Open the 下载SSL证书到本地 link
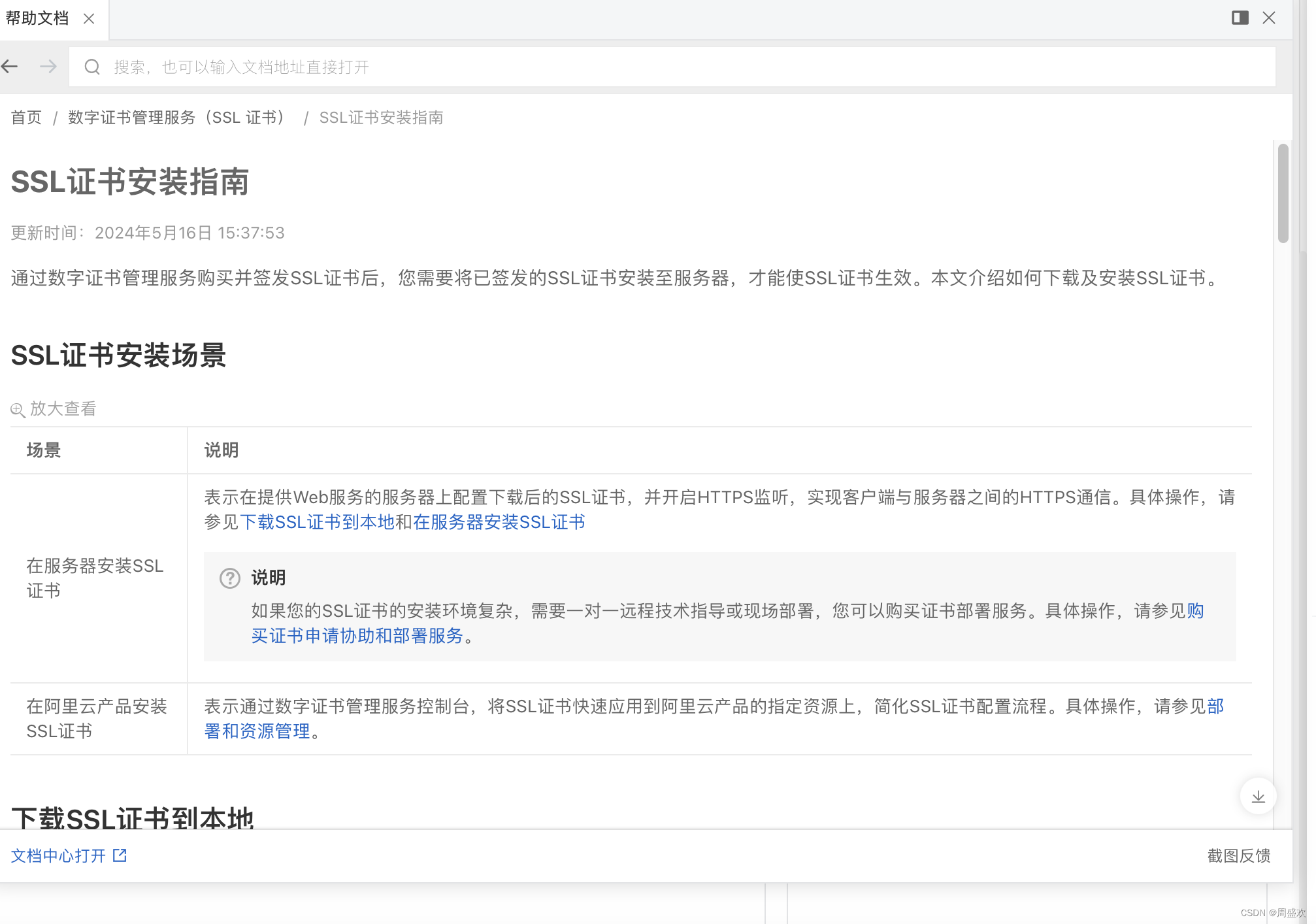 coord(317,522)
